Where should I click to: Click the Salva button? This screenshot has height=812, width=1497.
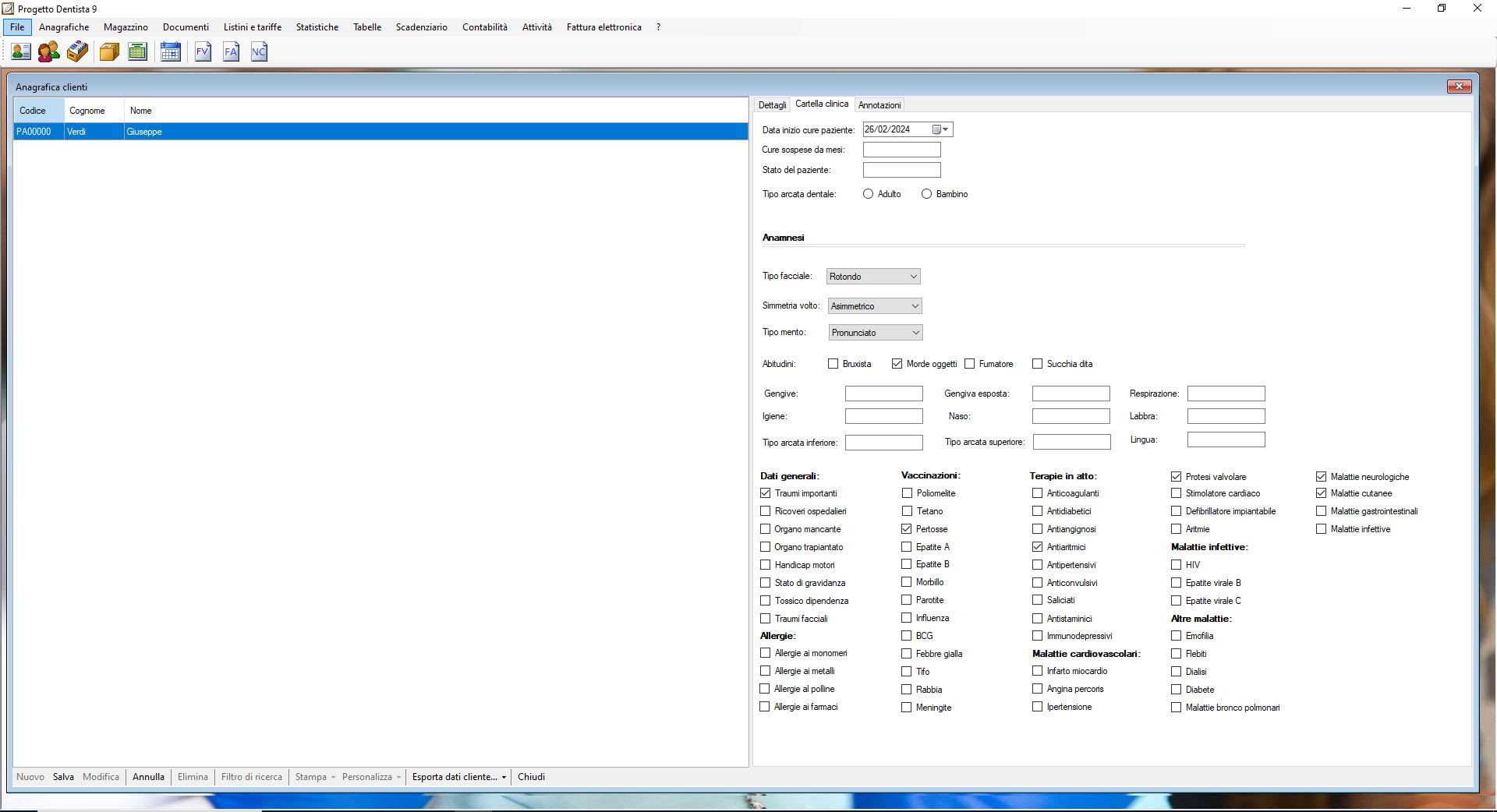pos(63,777)
